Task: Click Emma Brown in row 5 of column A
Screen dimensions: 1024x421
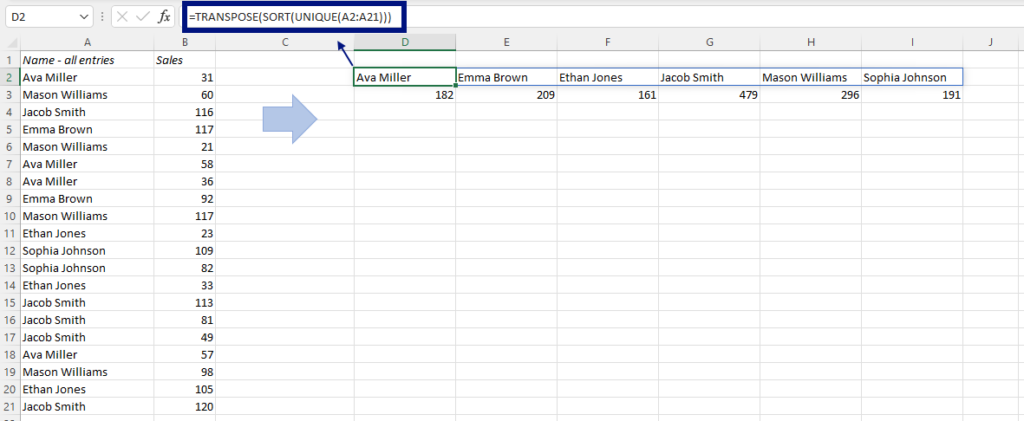Action: point(88,129)
